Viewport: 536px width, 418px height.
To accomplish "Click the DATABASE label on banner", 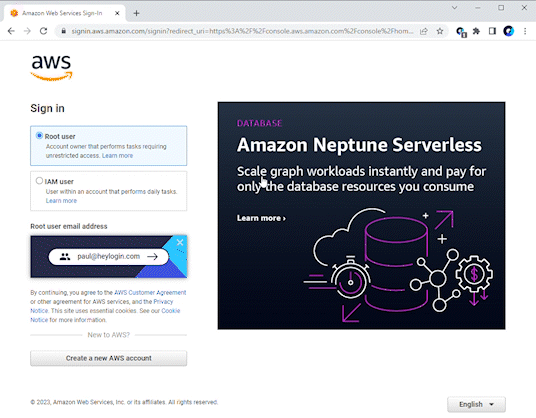I will pyautogui.click(x=259, y=123).
